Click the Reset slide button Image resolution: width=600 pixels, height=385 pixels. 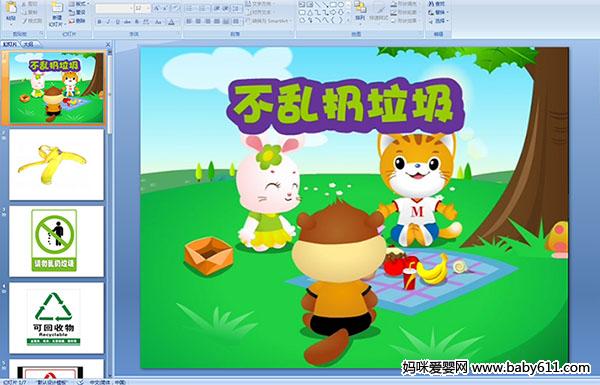point(78,12)
